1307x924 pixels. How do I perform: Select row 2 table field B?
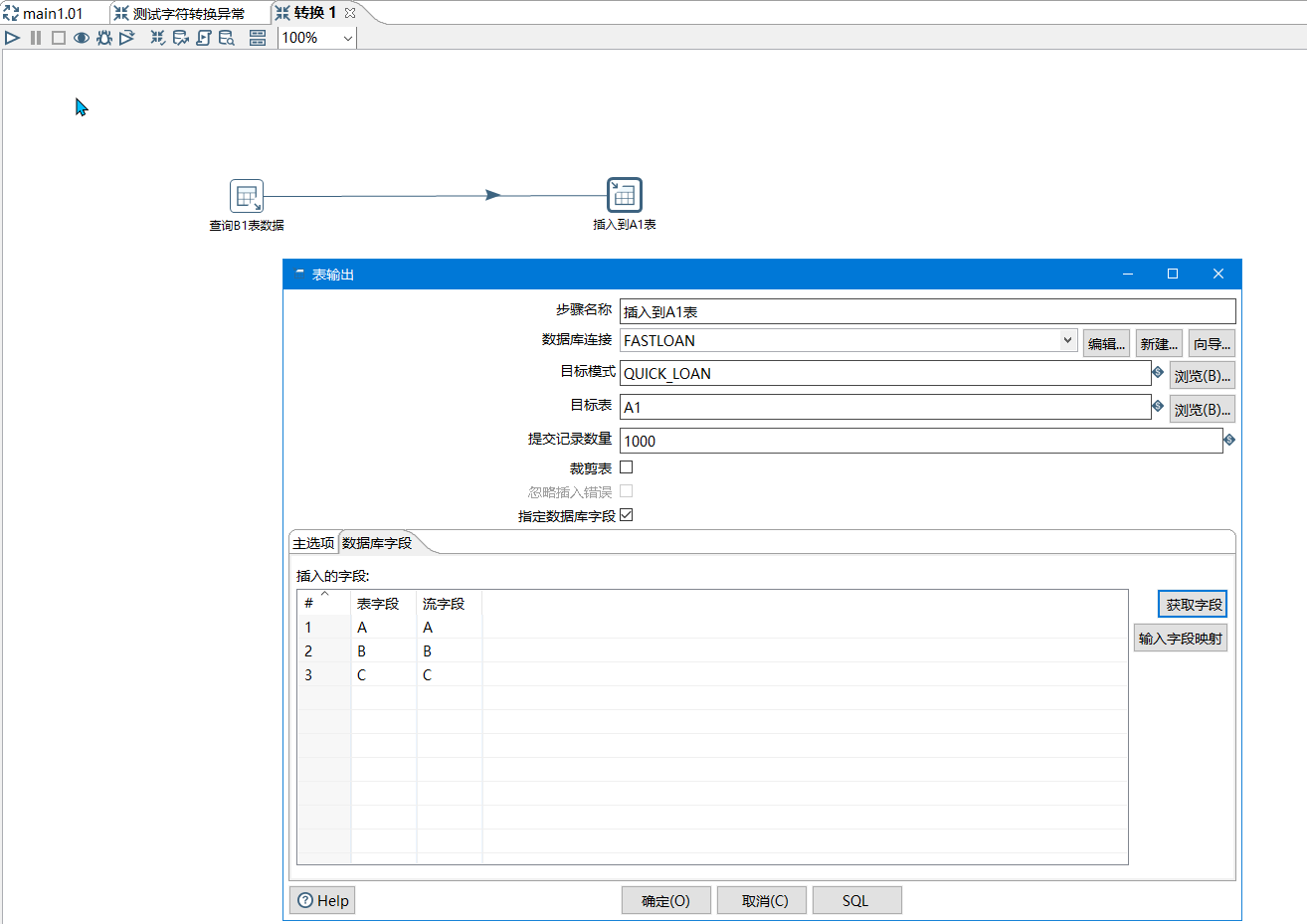[383, 650]
